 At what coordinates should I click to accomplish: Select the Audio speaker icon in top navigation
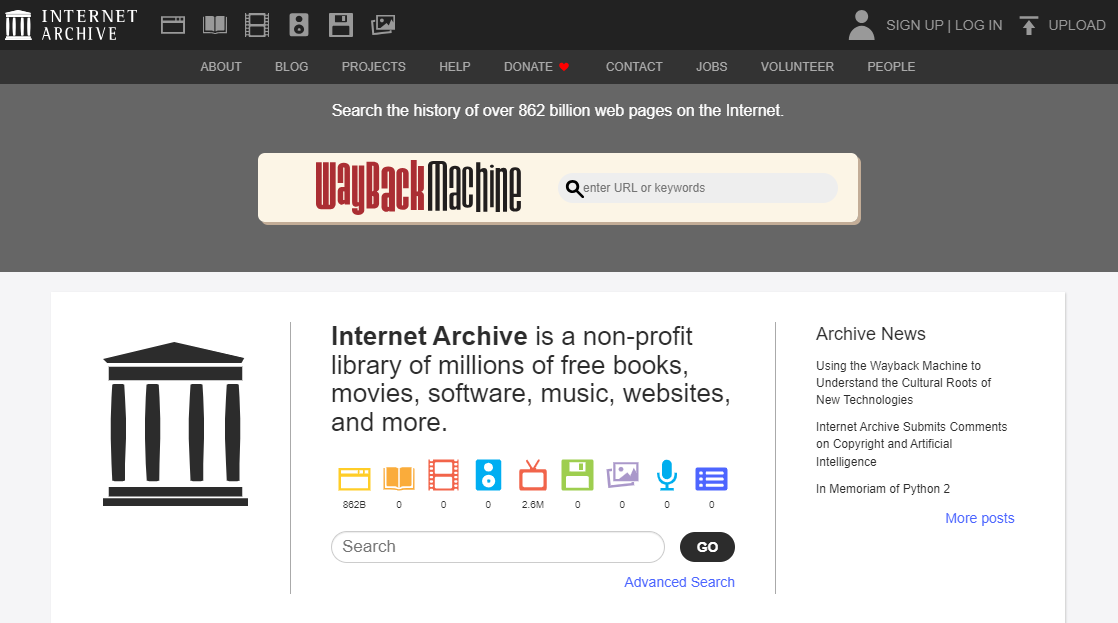(298, 24)
